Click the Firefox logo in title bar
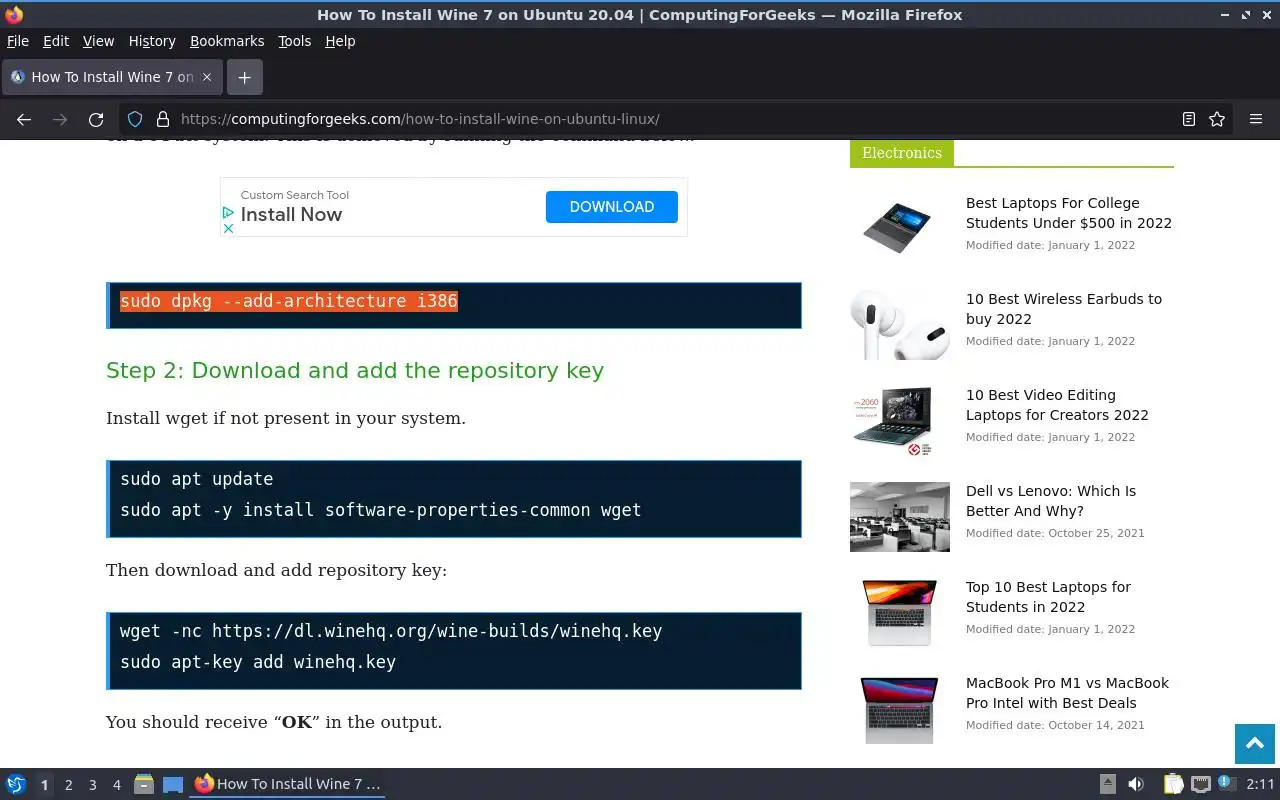The width and height of the screenshot is (1280, 800). (x=13, y=15)
